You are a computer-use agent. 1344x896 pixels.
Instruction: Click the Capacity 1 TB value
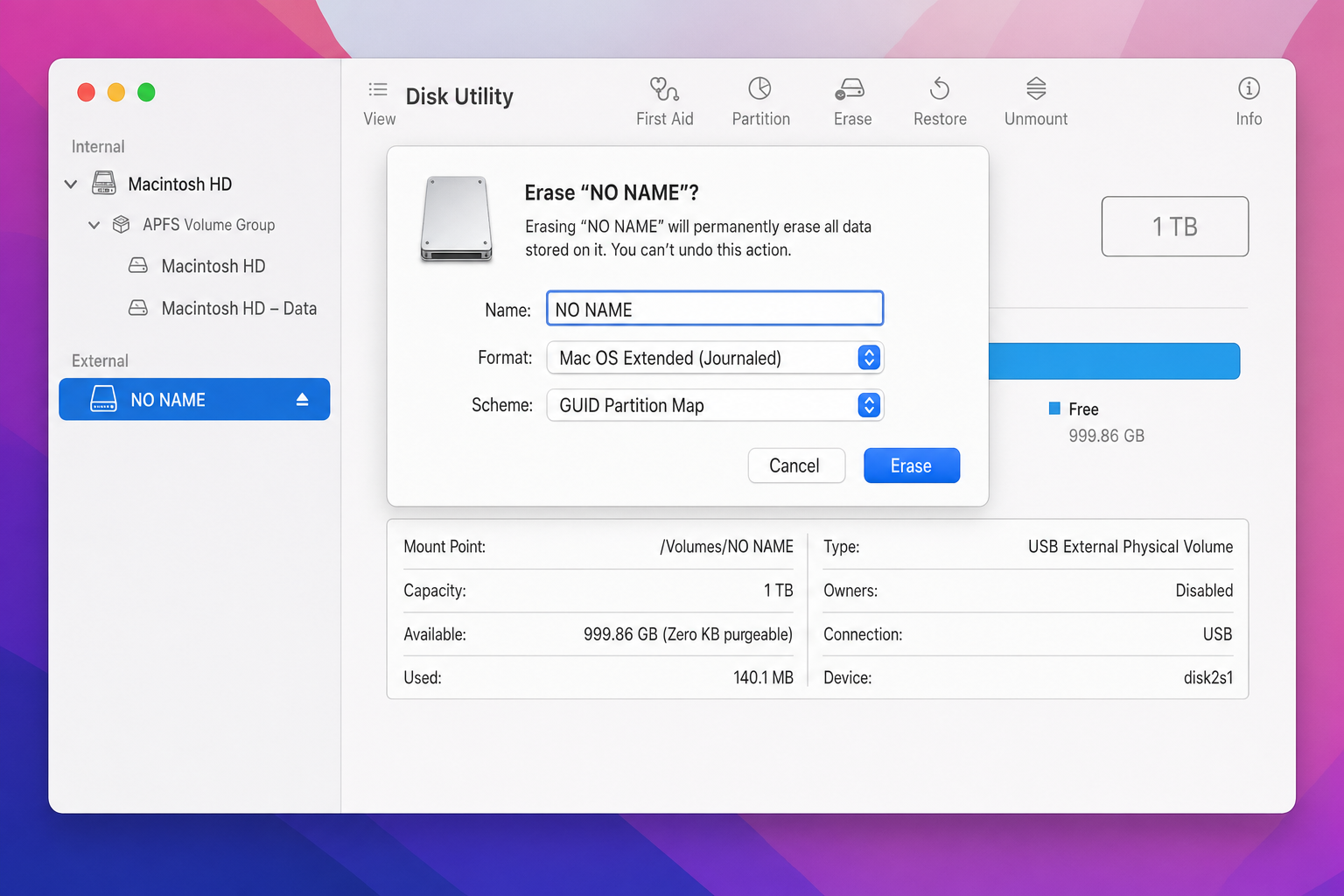(x=779, y=591)
